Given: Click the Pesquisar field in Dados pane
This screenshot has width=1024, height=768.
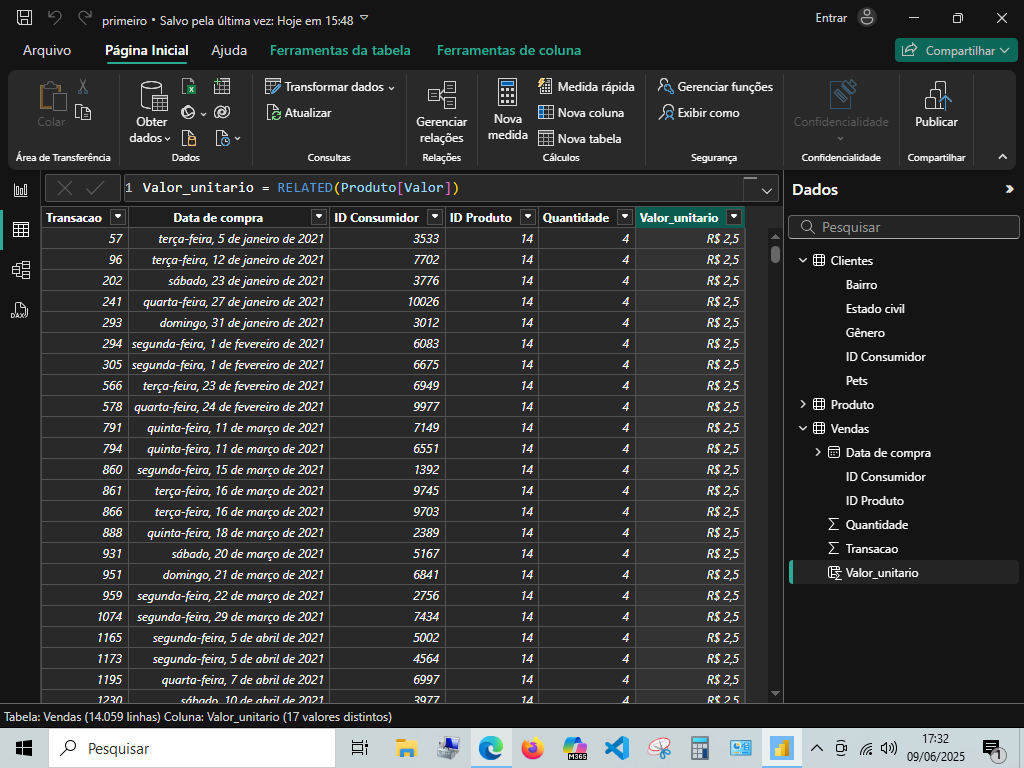Looking at the screenshot, I should [x=904, y=227].
